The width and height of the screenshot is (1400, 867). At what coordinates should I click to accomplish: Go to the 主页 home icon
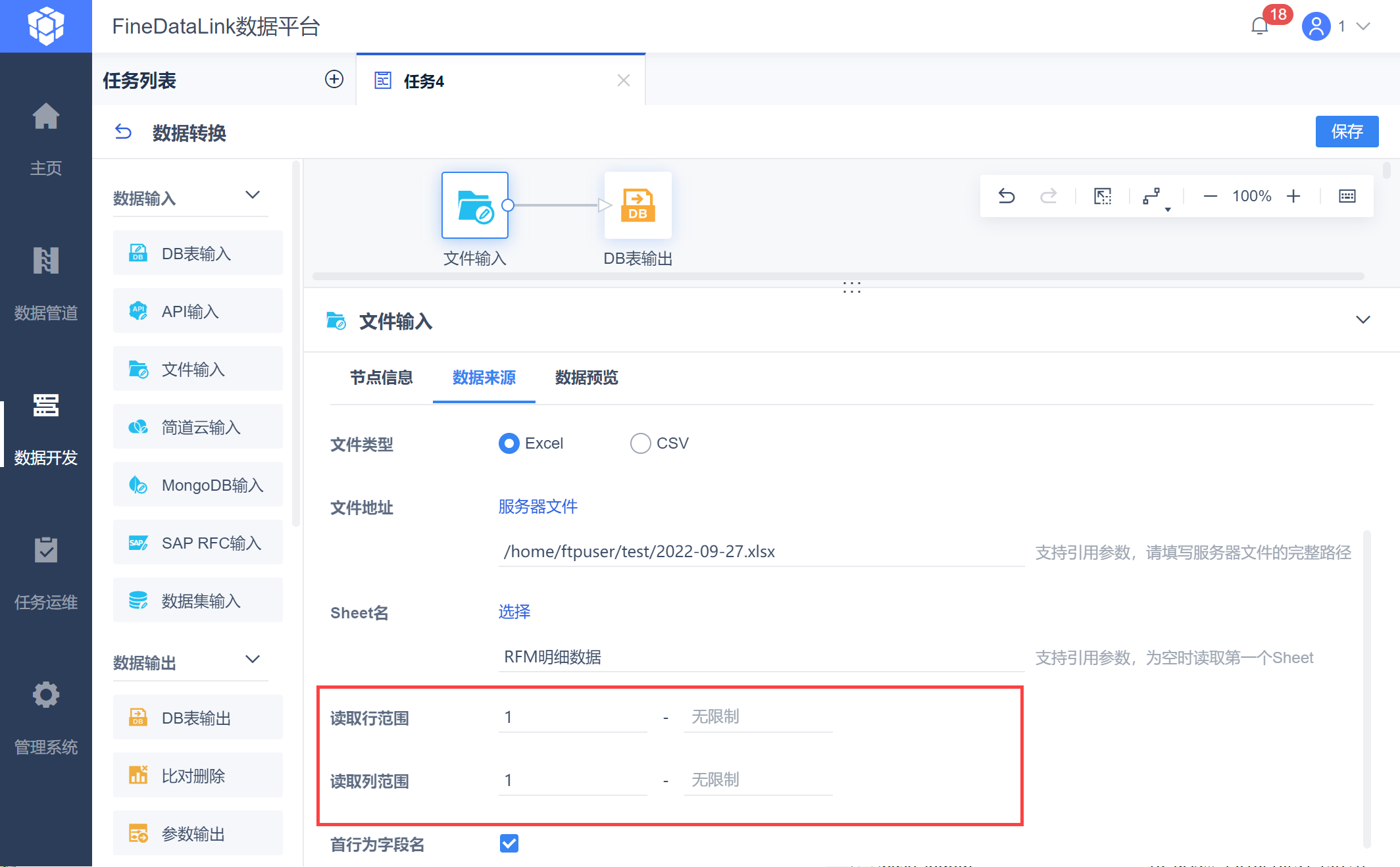point(46,116)
